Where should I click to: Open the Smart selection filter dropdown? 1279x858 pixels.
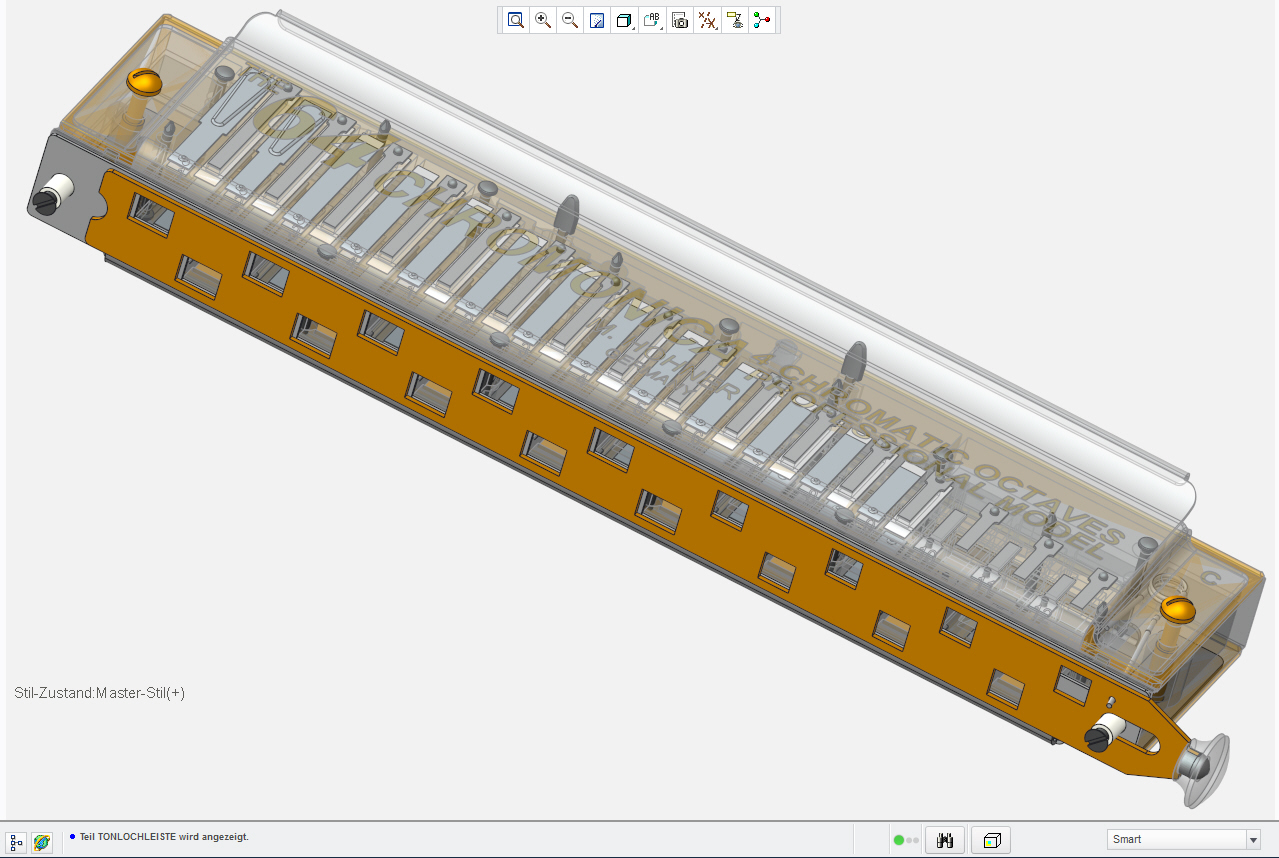pyautogui.click(x=1183, y=839)
